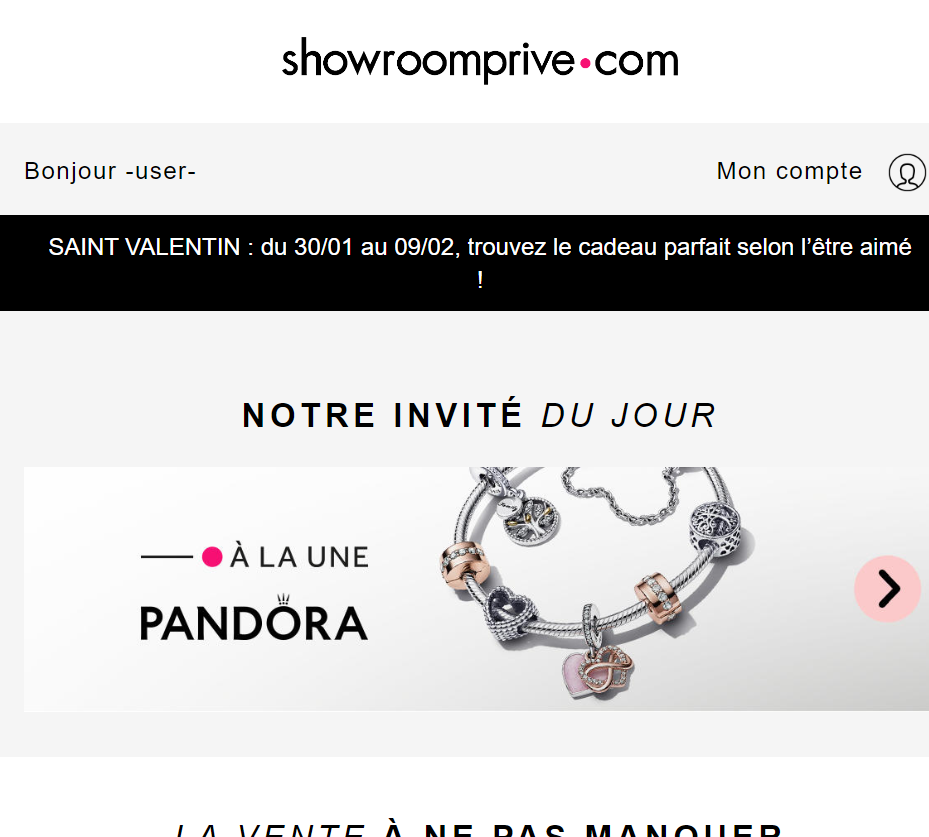This screenshot has width=929, height=837.
Task: Click the silver safety chain on the bracelet
Action: 619,496
